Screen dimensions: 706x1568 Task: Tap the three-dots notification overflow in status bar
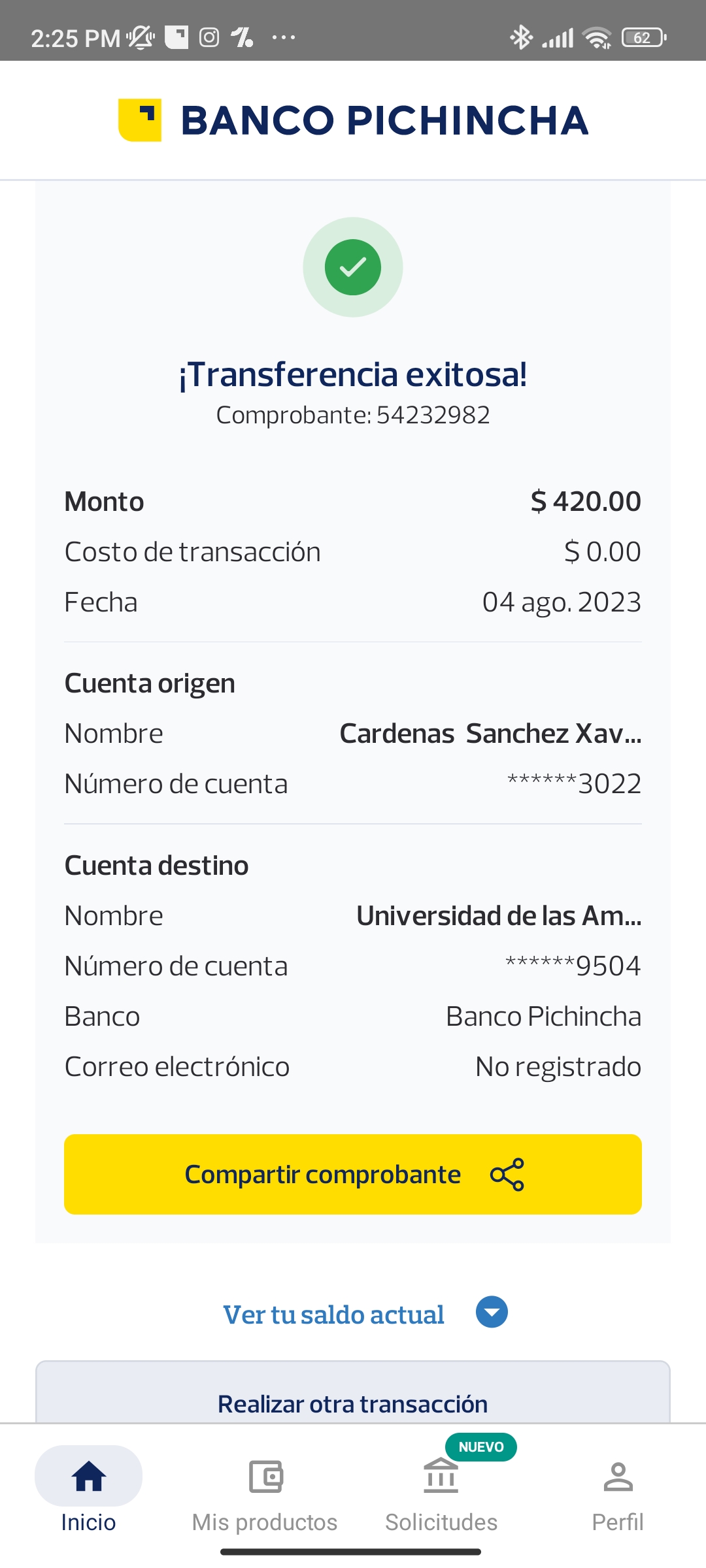click(284, 37)
